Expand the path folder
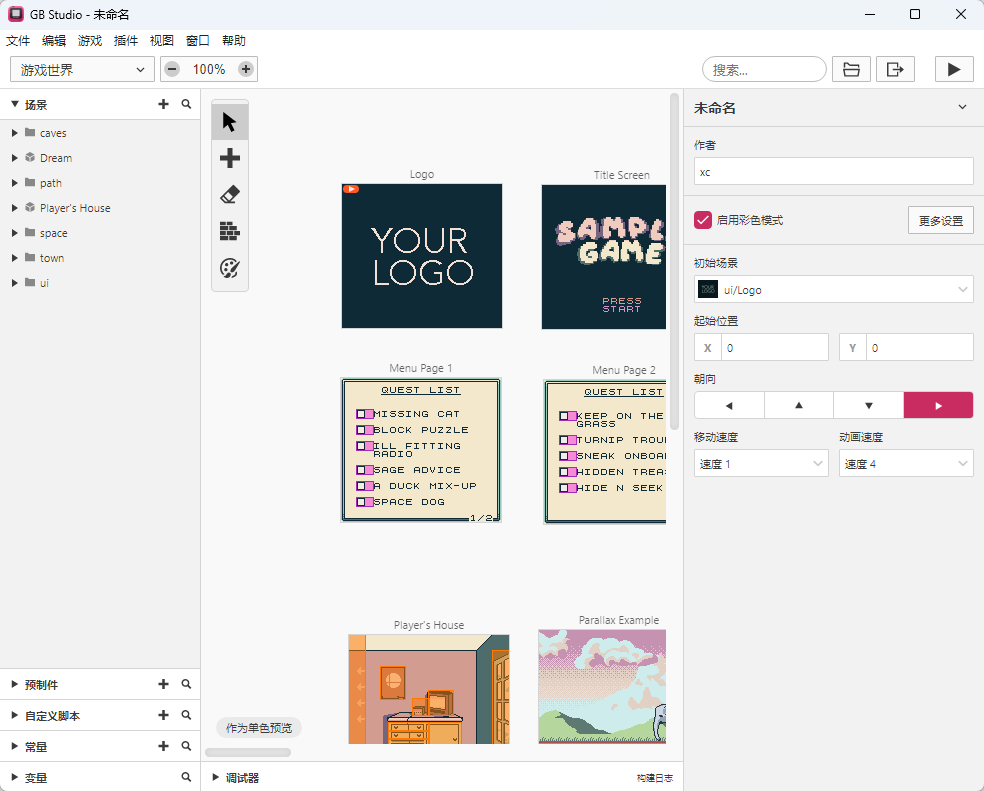 (14, 183)
